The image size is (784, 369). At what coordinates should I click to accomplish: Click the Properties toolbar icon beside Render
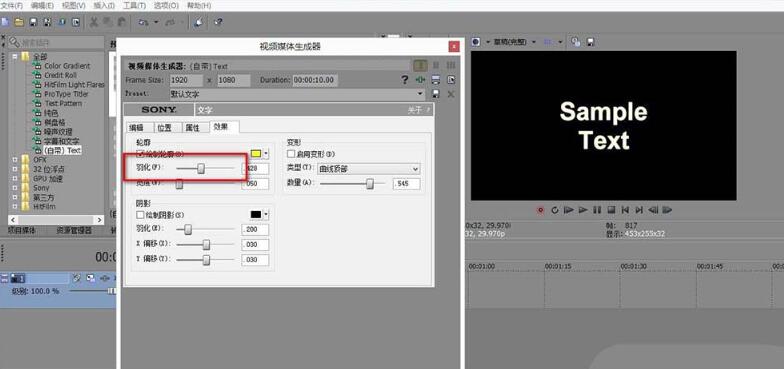[76, 22]
